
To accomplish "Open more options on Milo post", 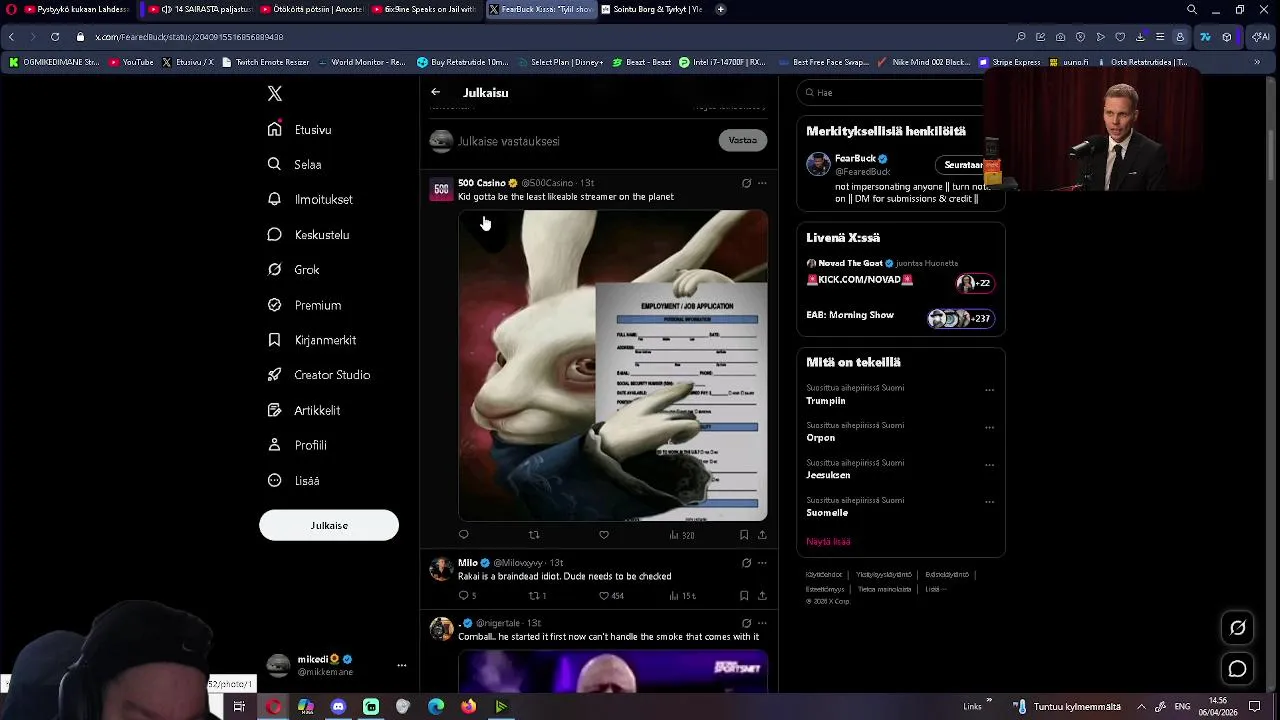I will [762, 563].
